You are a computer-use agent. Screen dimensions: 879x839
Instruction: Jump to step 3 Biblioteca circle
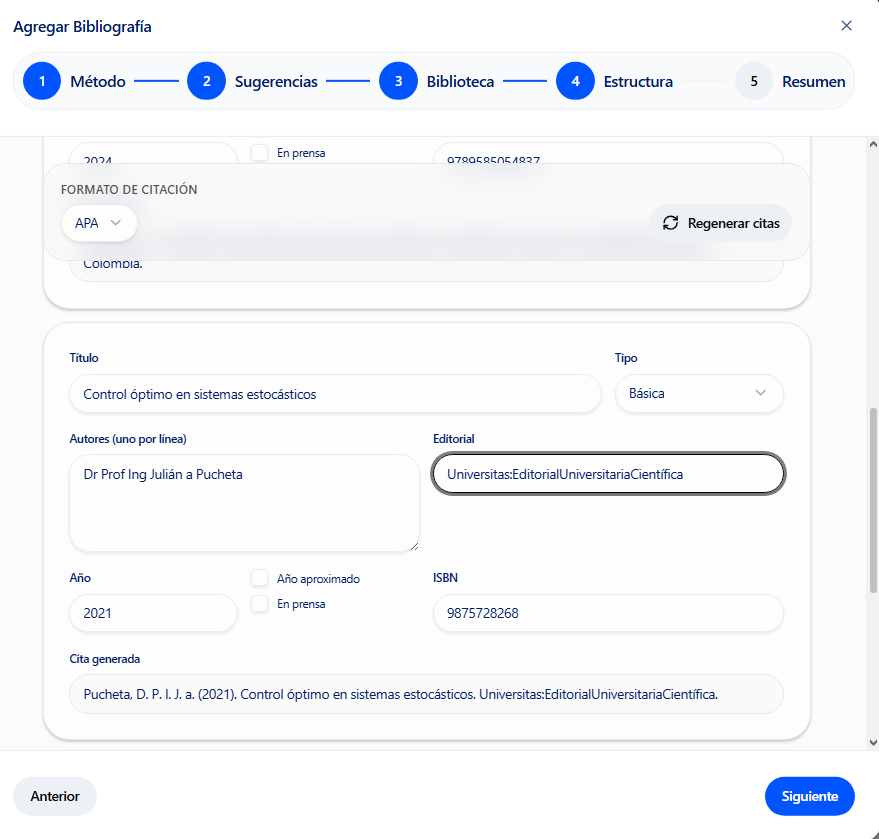coord(398,82)
